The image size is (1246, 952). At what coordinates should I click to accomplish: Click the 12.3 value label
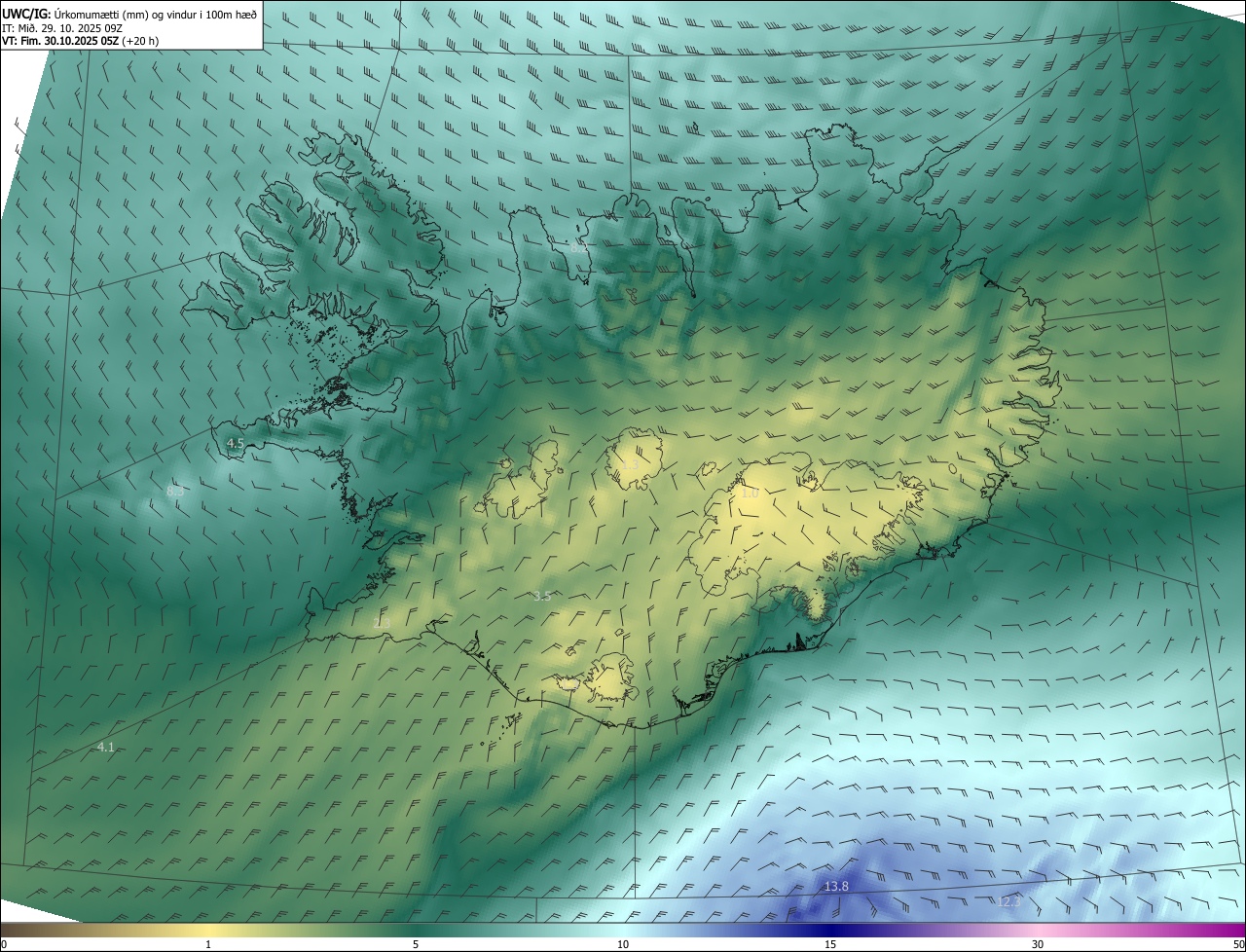point(1009,901)
